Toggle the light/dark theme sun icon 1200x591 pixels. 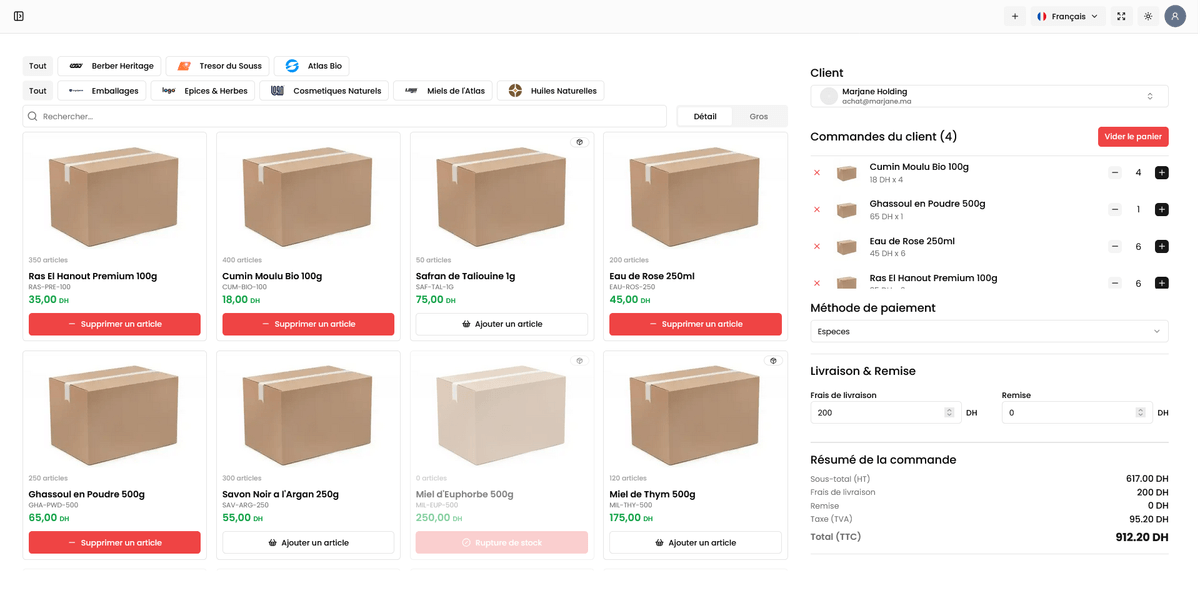click(x=1148, y=16)
